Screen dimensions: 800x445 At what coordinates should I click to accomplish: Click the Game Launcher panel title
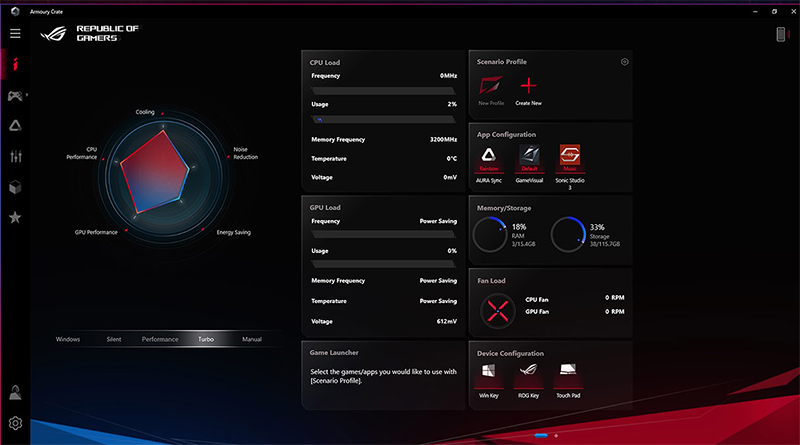334,353
